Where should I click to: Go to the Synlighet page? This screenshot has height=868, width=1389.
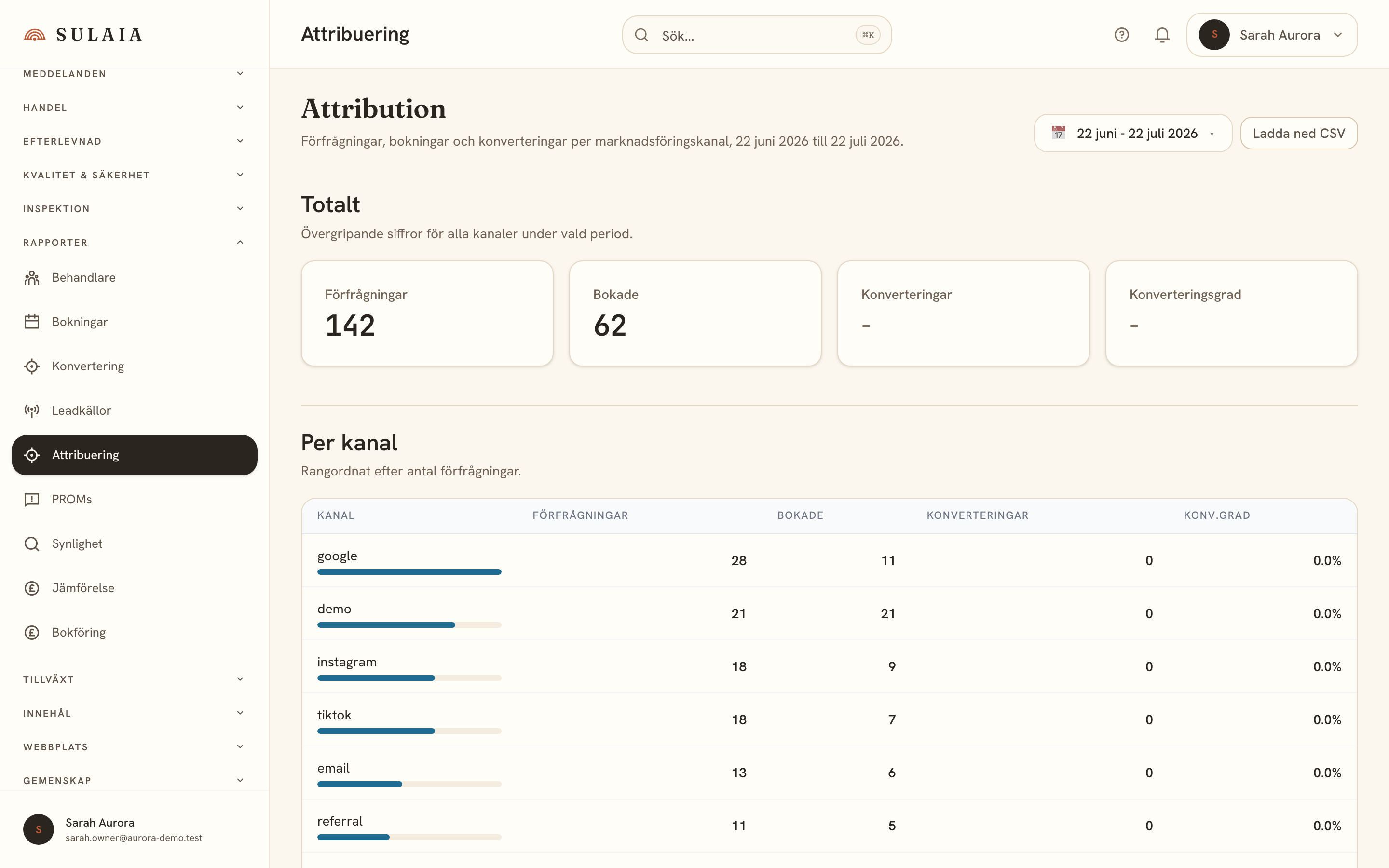point(134,543)
